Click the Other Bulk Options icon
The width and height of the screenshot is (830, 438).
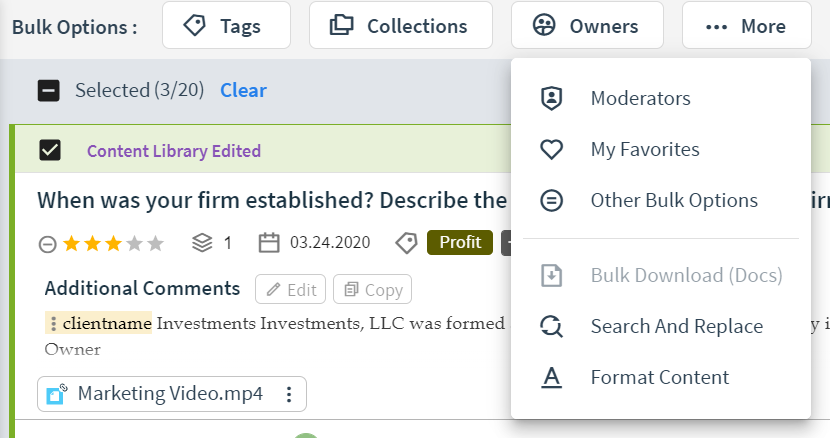pos(551,201)
